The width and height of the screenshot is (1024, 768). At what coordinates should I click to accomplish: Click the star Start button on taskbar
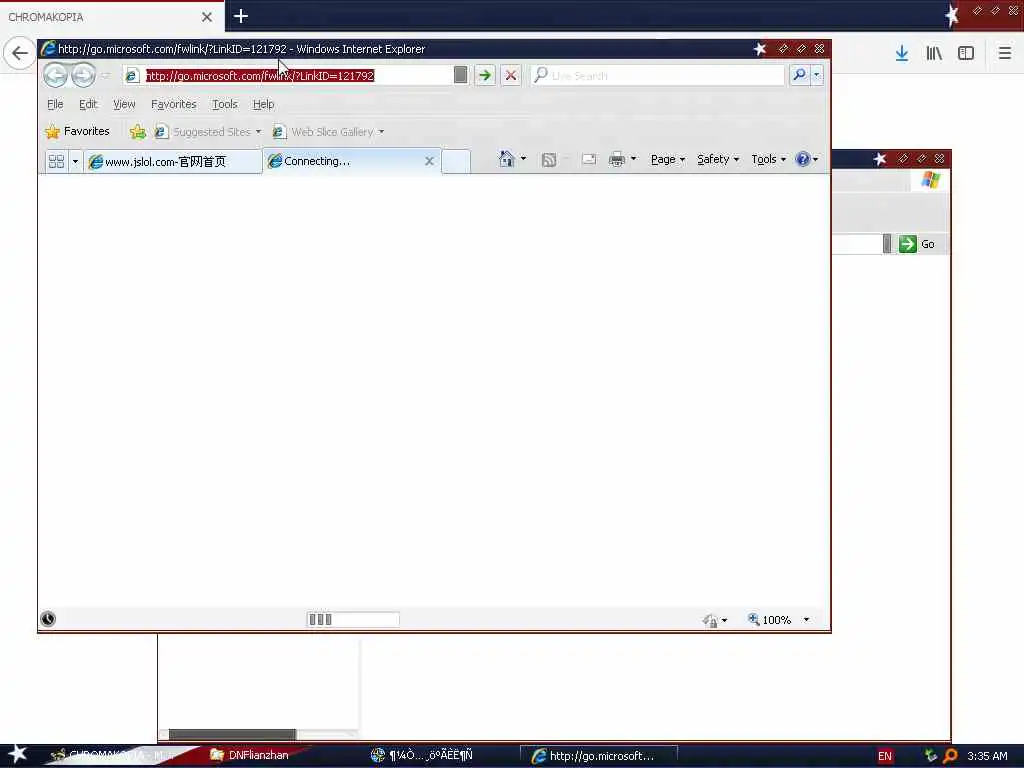18,754
